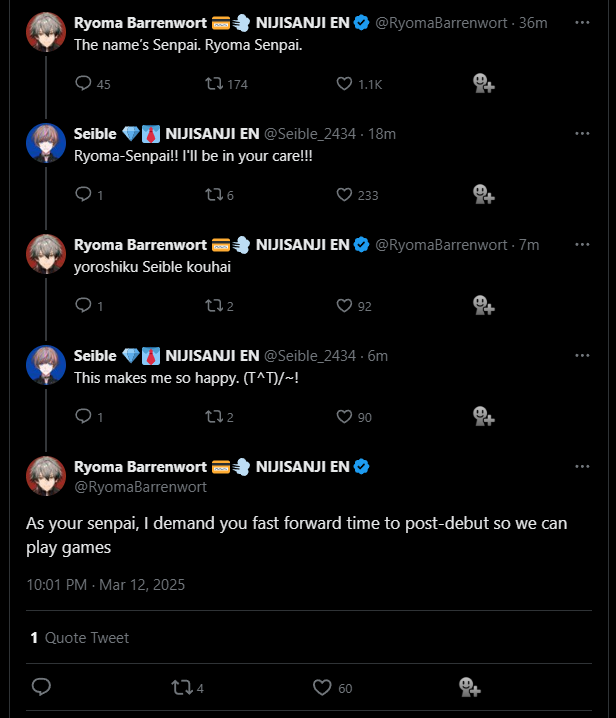Open more options for the first tweet
616x718 pixels.
tap(582, 22)
